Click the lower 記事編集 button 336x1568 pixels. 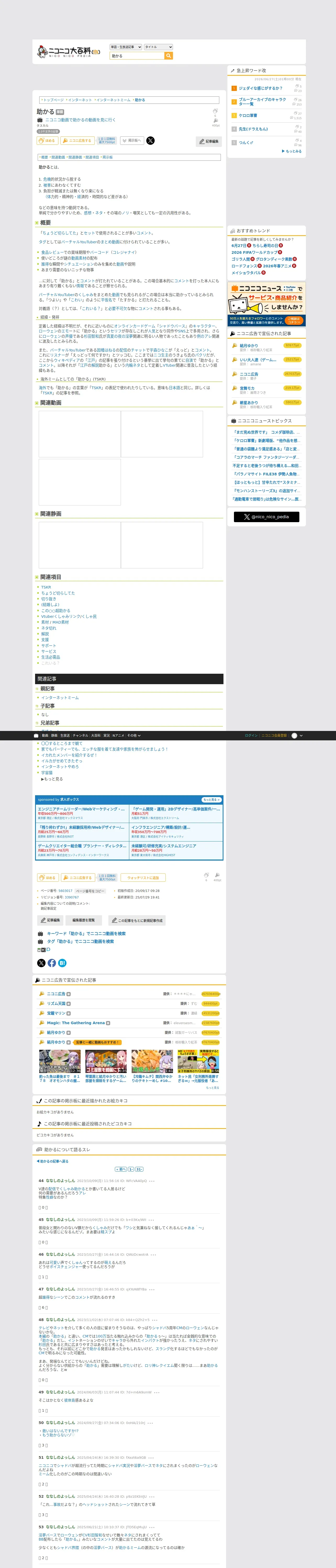pos(51,920)
